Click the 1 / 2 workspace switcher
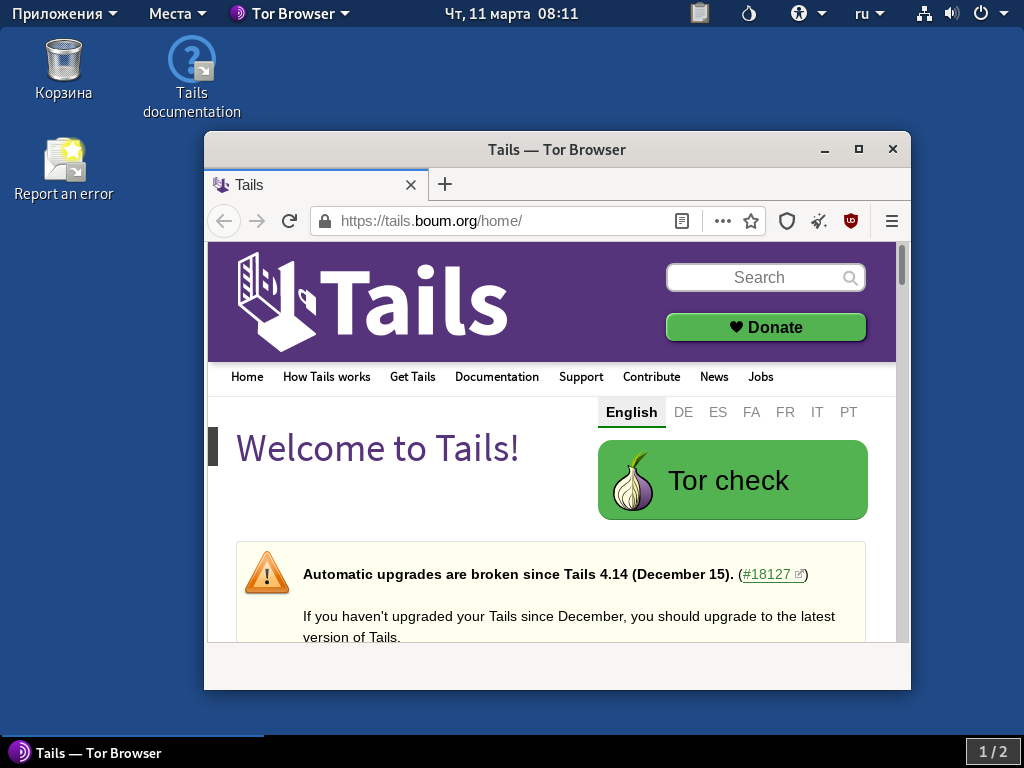 [993, 752]
